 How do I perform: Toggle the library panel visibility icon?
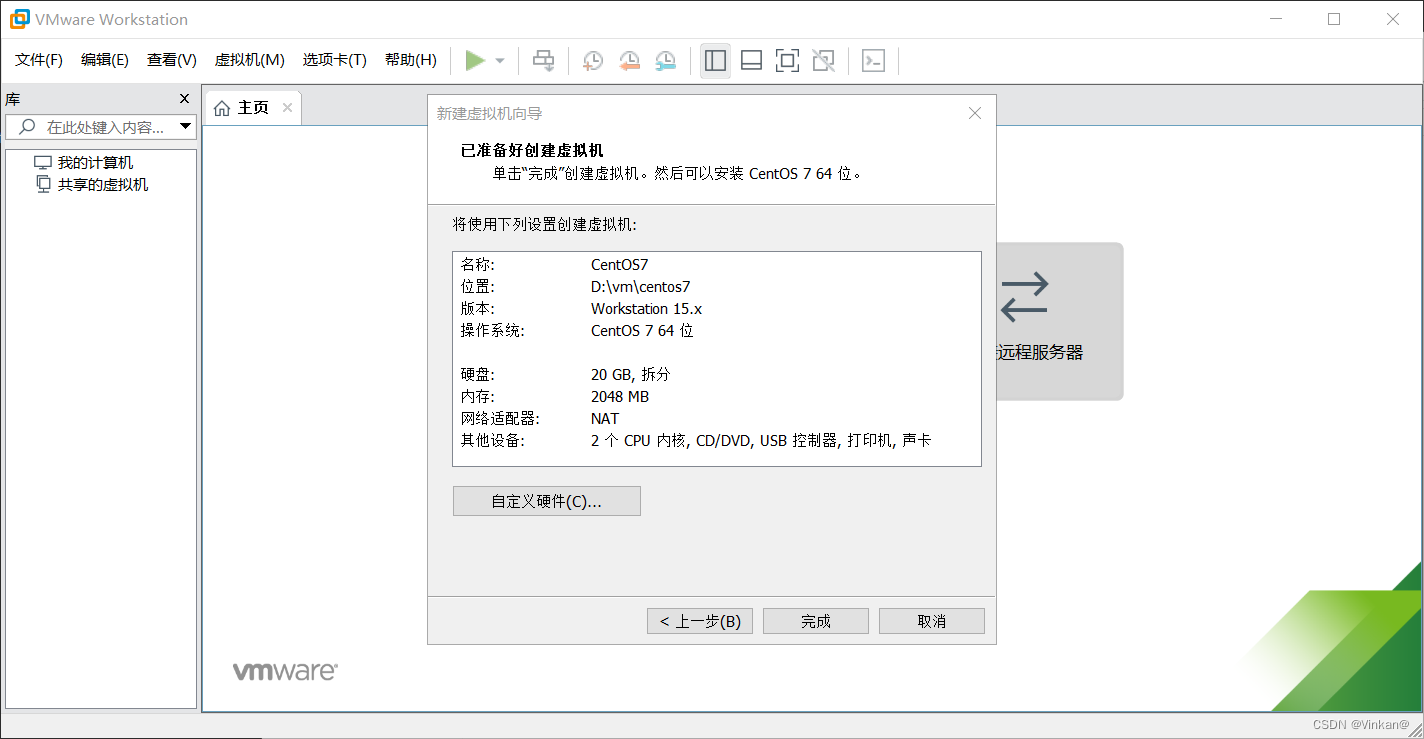click(715, 60)
